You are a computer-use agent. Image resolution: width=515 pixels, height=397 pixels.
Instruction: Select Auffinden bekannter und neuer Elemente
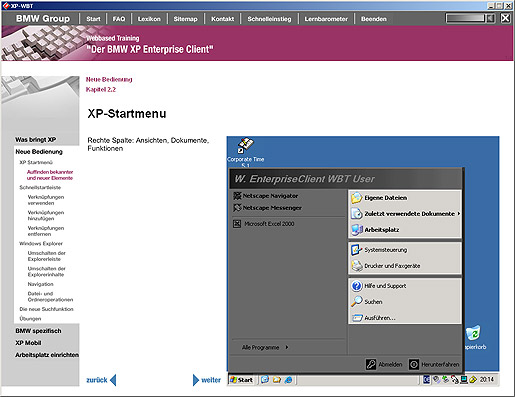(x=50, y=175)
